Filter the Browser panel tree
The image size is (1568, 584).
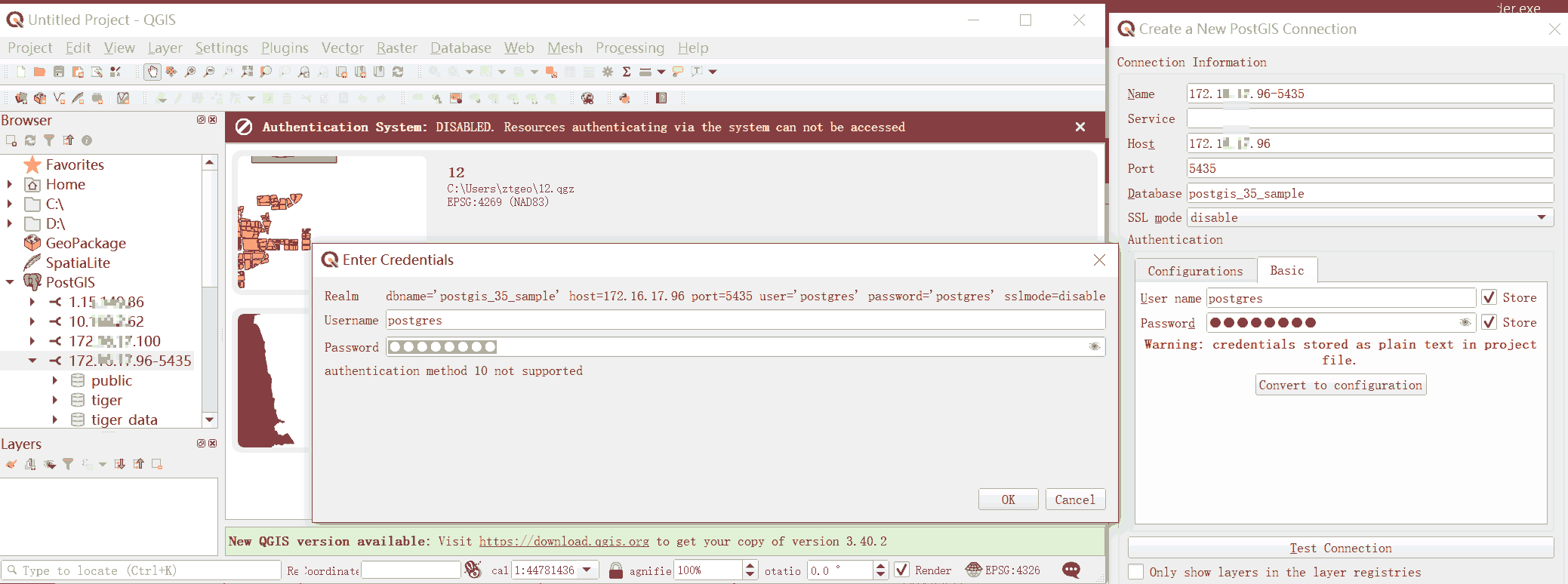(x=49, y=140)
